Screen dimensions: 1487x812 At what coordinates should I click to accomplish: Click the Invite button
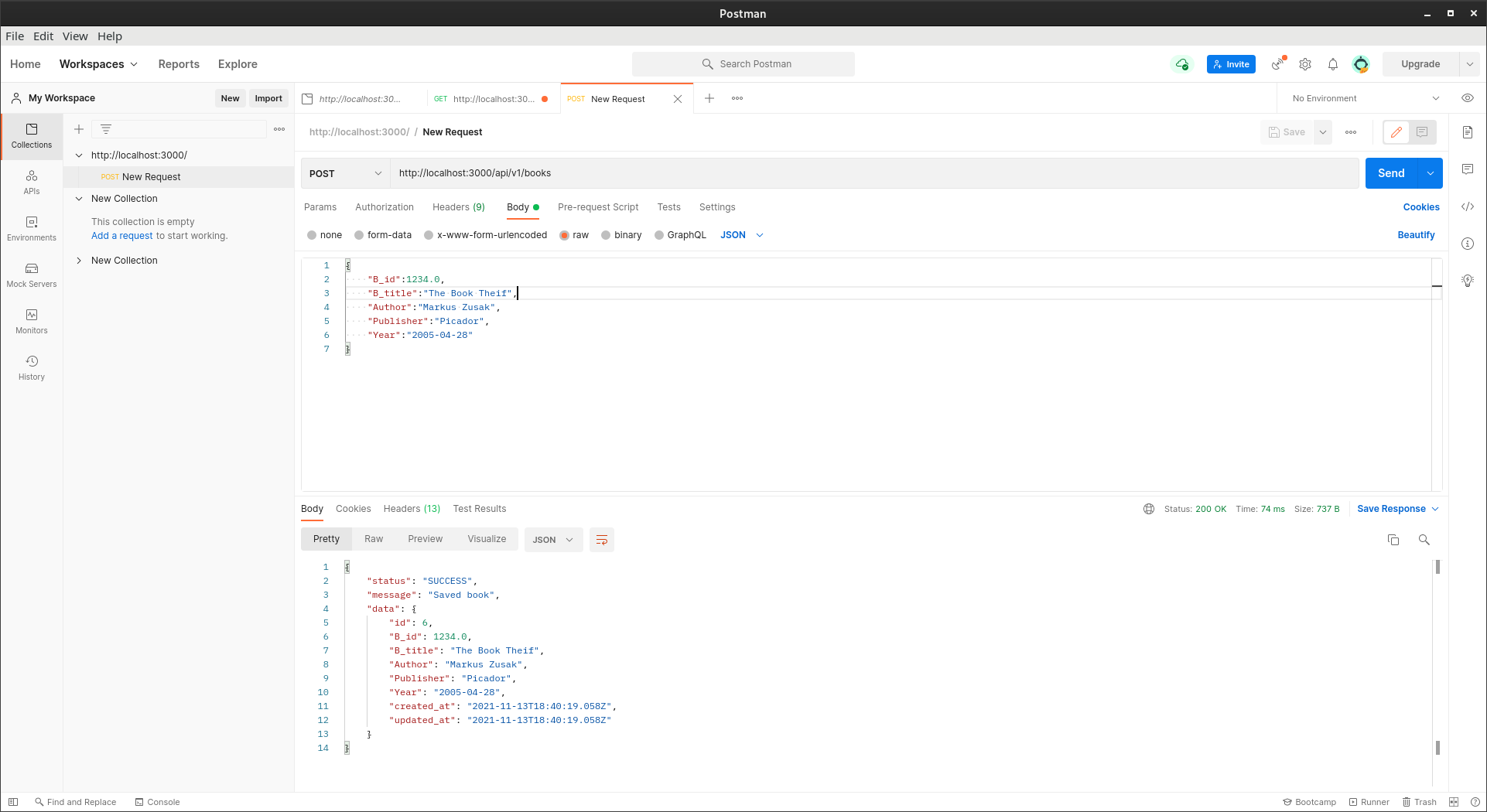pos(1231,64)
